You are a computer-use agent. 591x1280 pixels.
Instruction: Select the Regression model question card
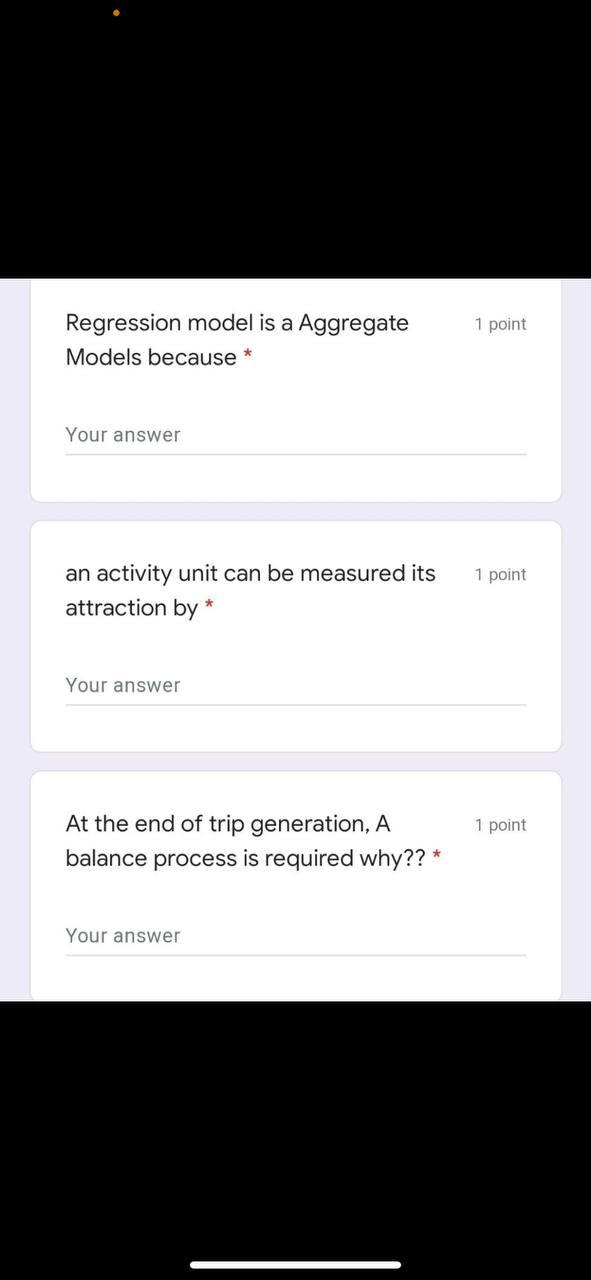point(295,390)
